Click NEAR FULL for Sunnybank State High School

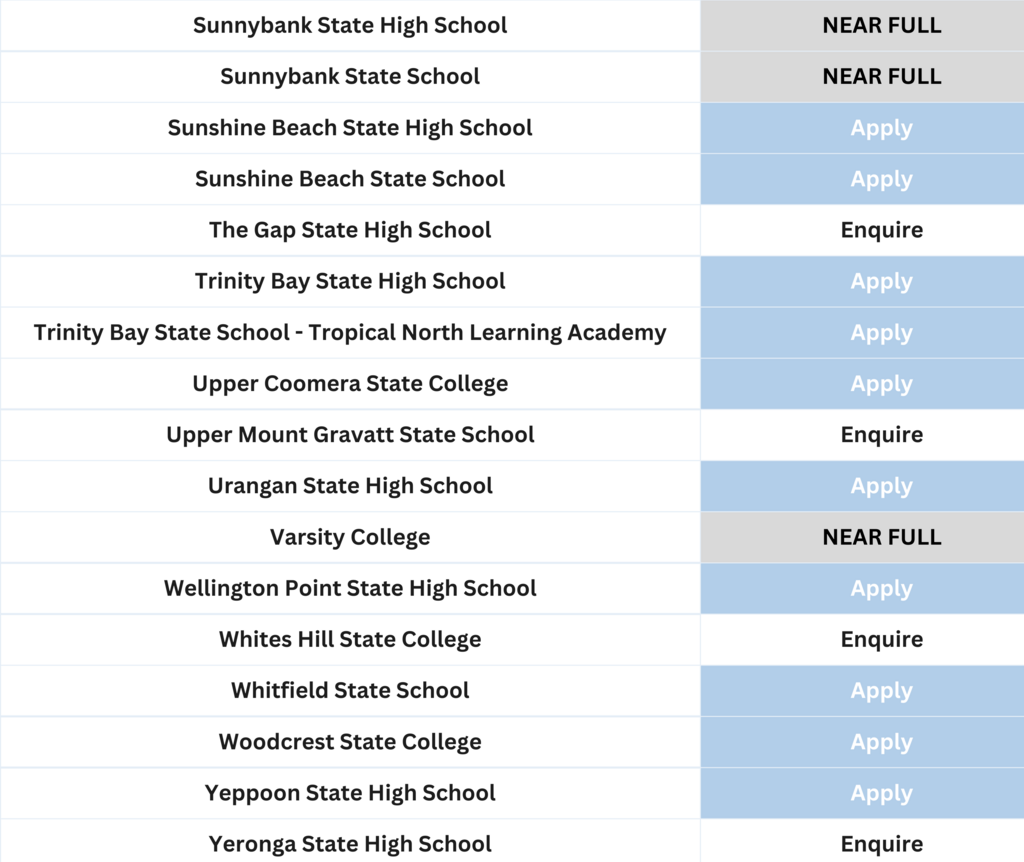tap(881, 25)
